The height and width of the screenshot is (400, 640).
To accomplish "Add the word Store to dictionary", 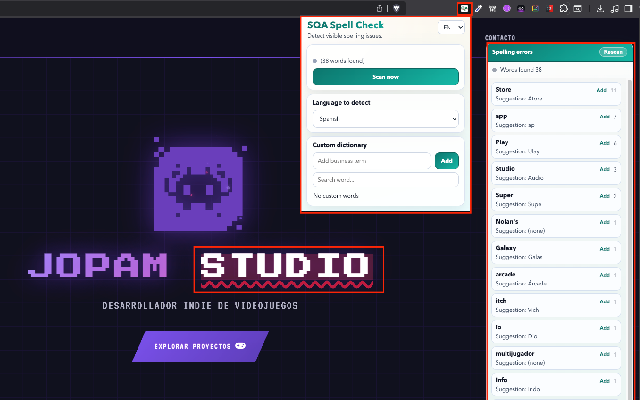I will pyautogui.click(x=602, y=90).
